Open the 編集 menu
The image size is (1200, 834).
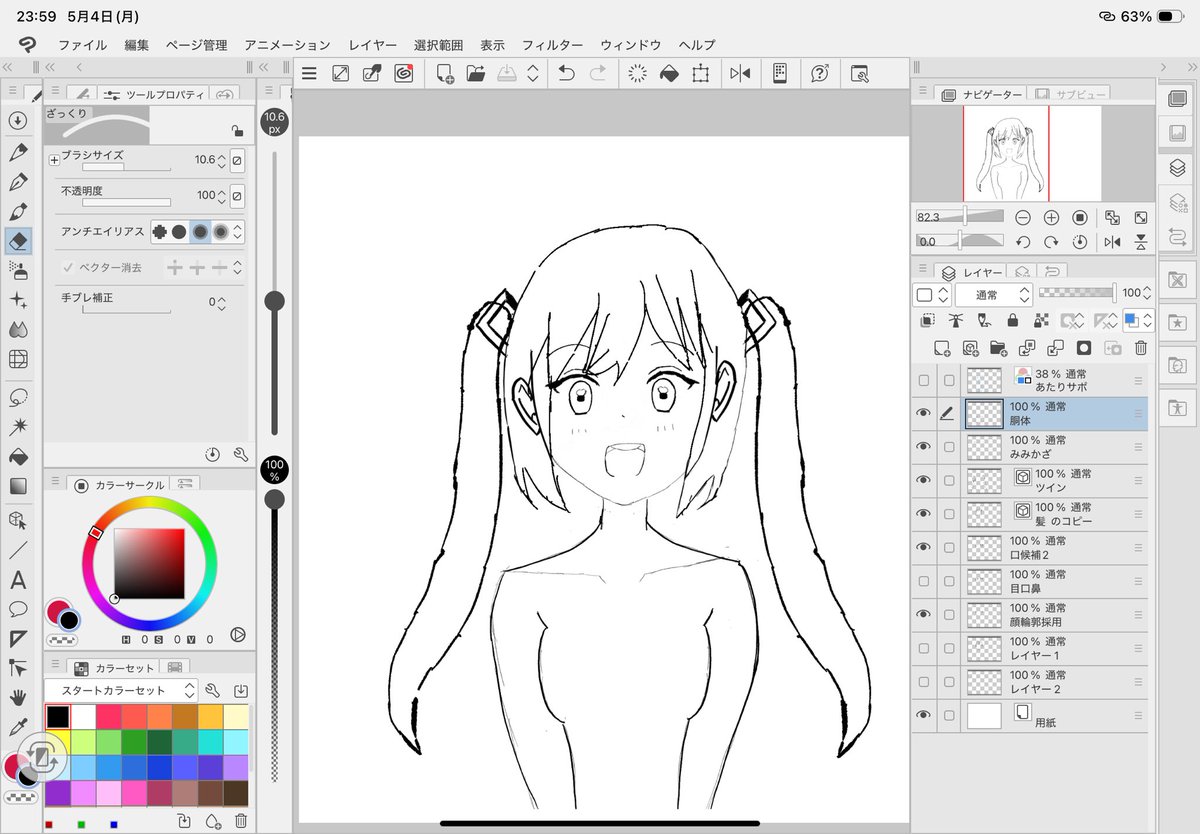point(137,45)
